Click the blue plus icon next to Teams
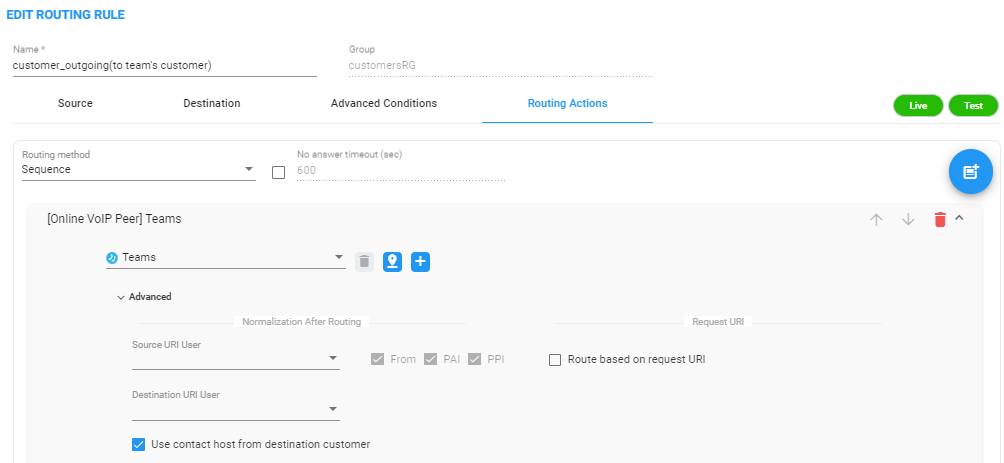The width and height of the screenshot is (1004, 463). 421,261
